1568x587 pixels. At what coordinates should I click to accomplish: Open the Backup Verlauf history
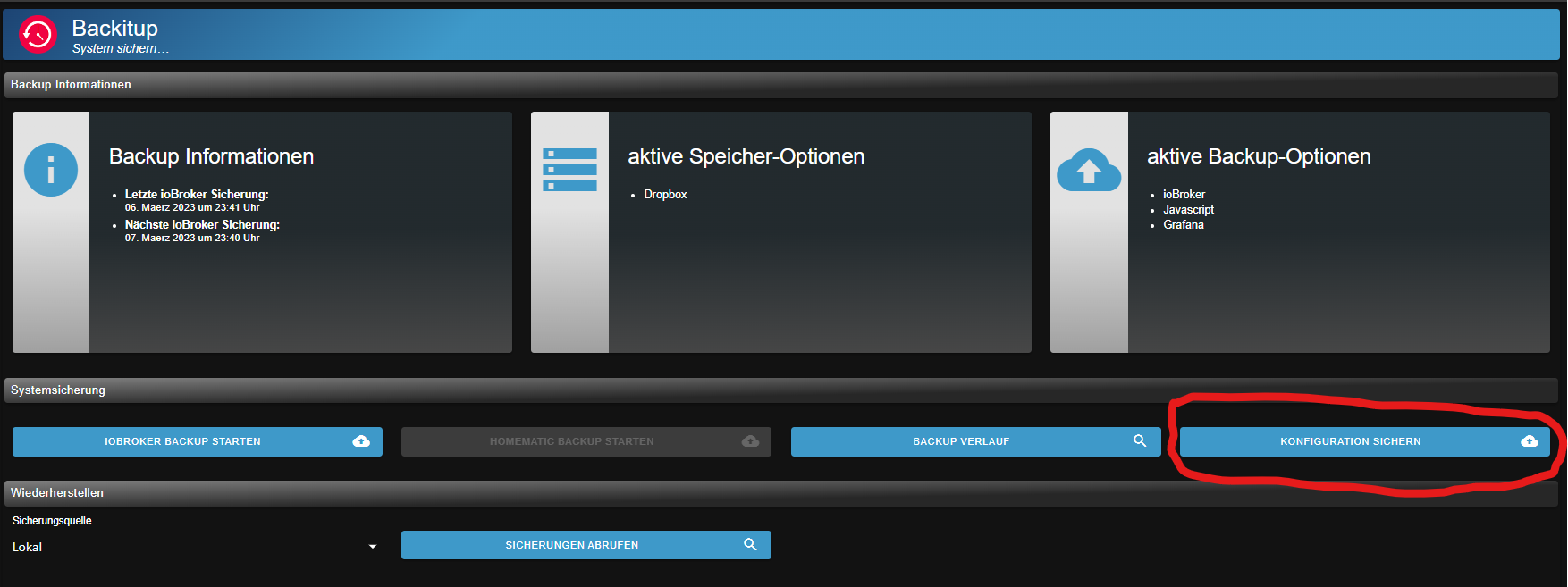pos(976,441)
